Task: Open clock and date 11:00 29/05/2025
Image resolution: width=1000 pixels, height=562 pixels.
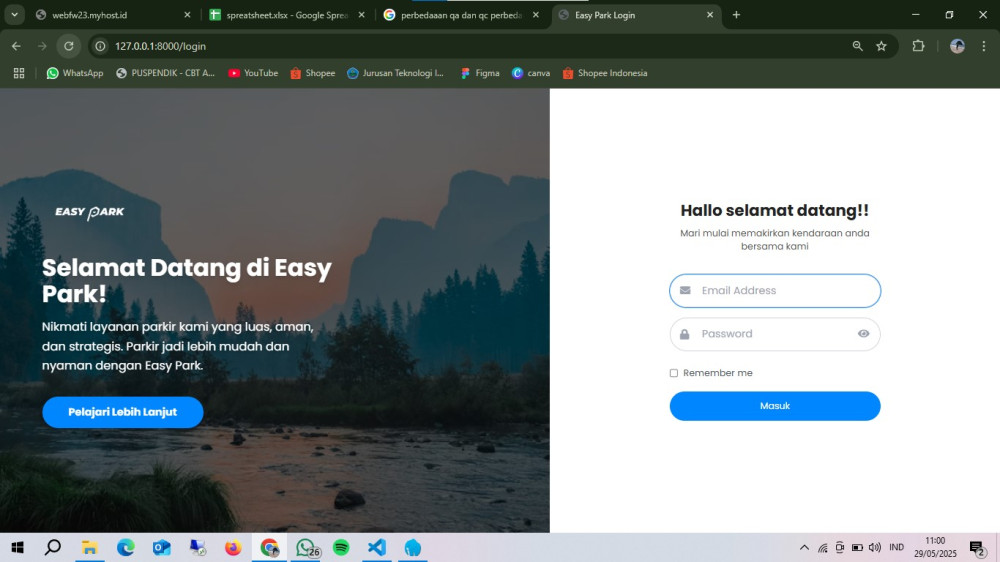Action: point(935,547)
